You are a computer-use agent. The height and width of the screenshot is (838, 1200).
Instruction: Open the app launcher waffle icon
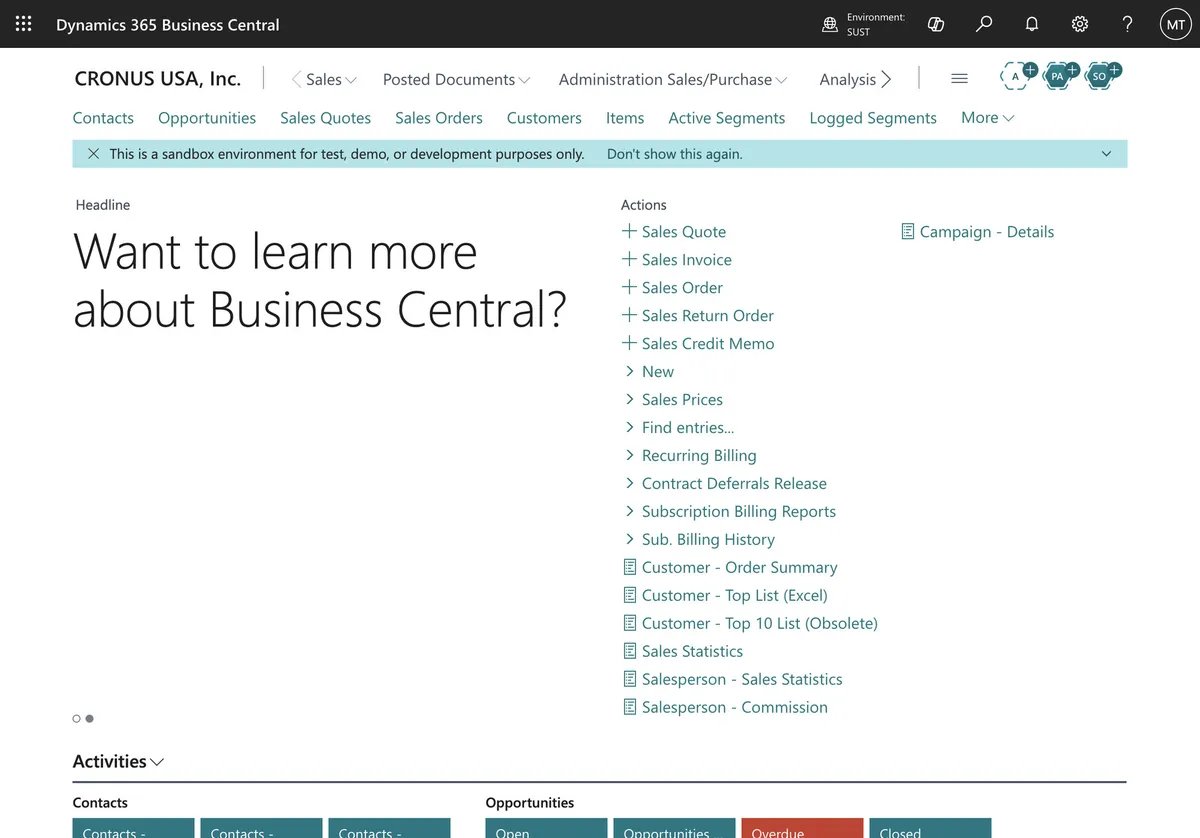(24, 24)
